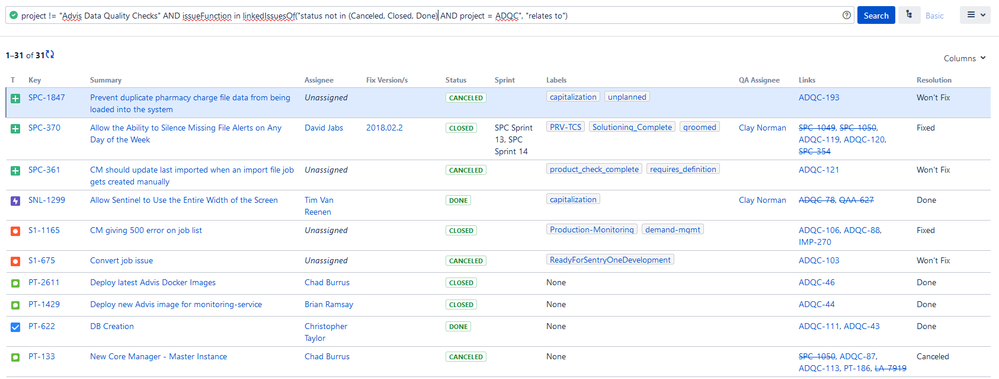This screenshot has height=379, width=999.
Task: Open linked issue ADQC-111
Action: 819,326
